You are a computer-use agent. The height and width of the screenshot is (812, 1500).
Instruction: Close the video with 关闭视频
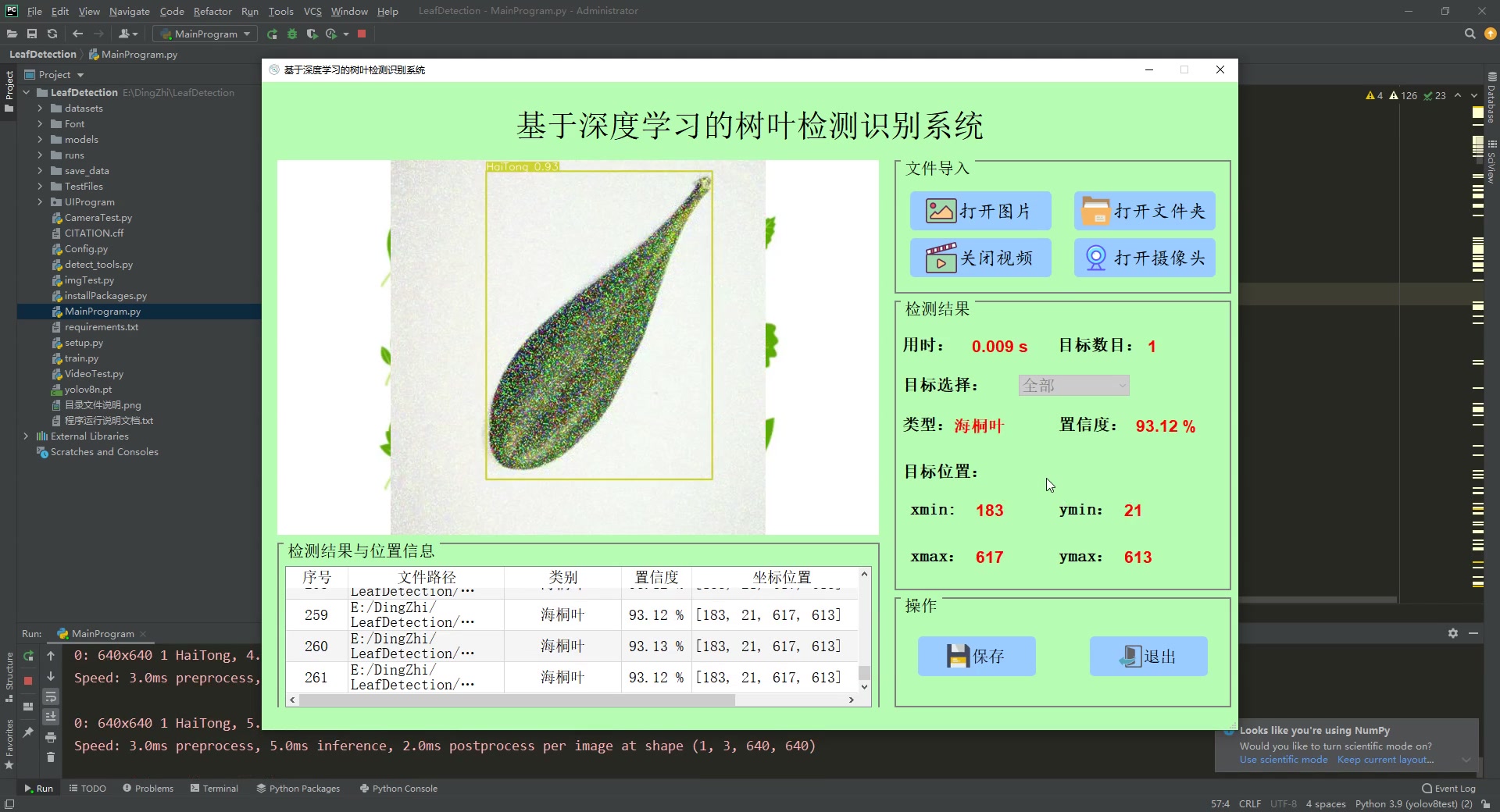[x=980, y=258]
